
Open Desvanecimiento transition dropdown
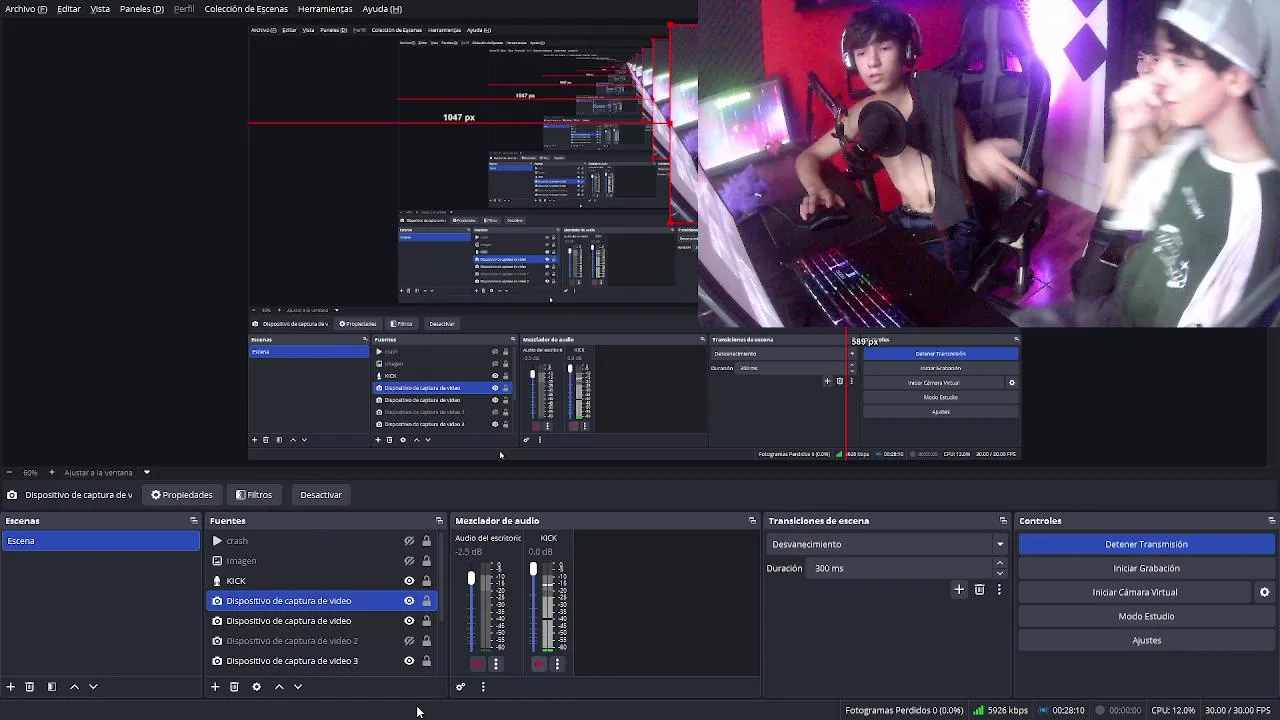(887, 544)
